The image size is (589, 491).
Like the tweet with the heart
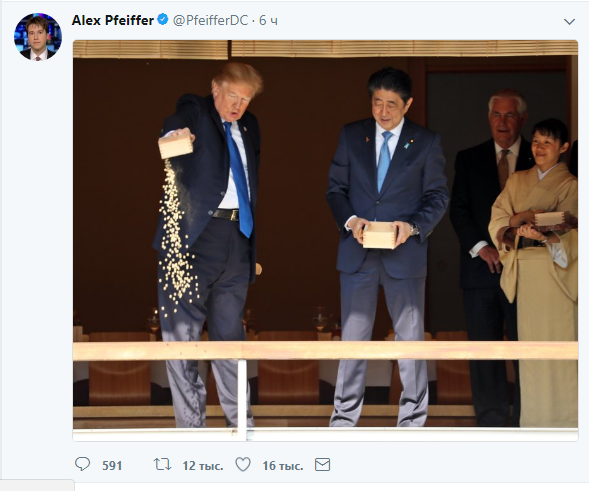click(x=243, y=465)
